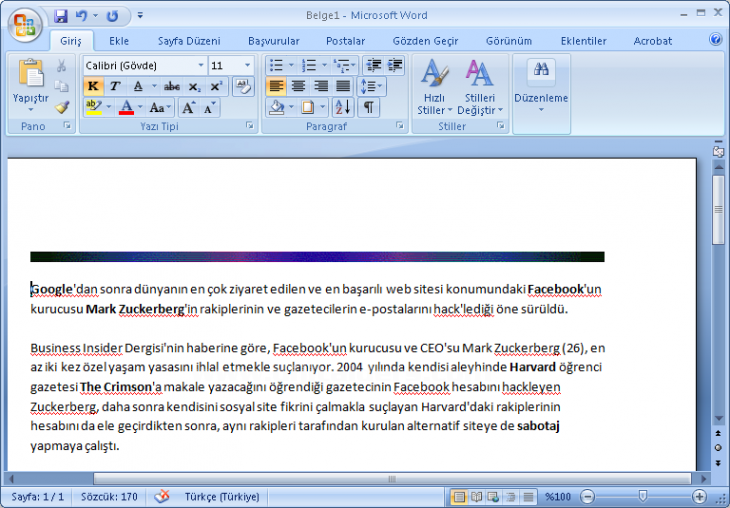Open highlight color dropdown arrow
This screenshot has height=508, width=730.
click(109, 108)
